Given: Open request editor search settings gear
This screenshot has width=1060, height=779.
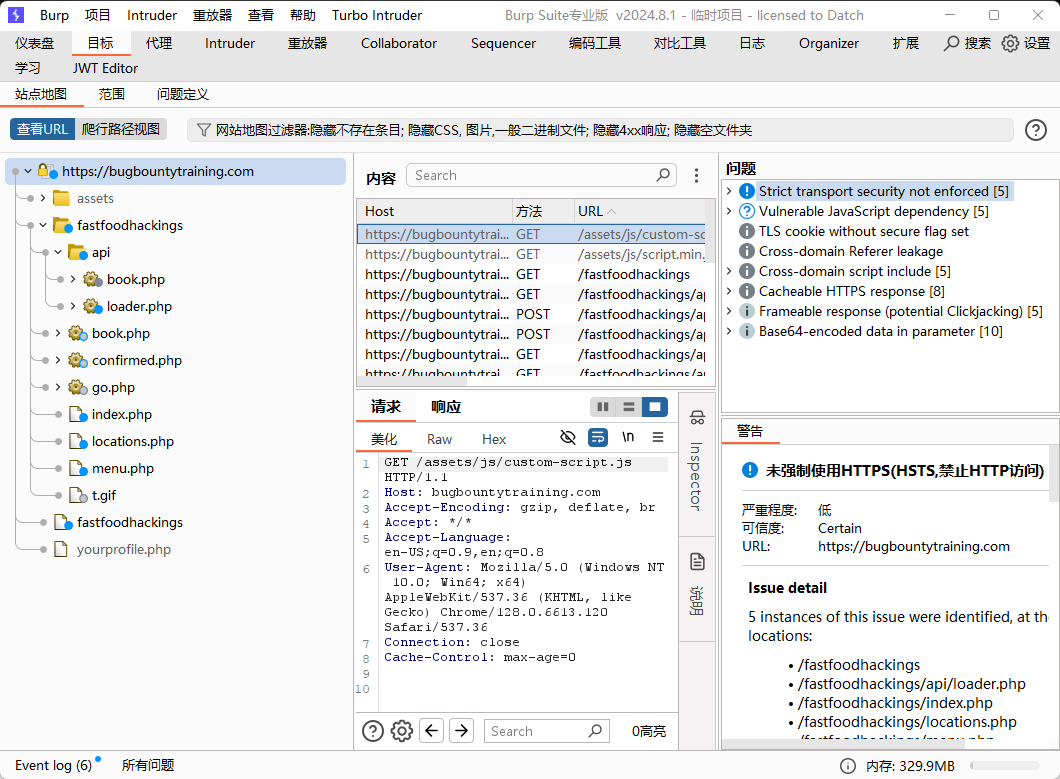Looking at the screenshot, I should tap(402, 731).
